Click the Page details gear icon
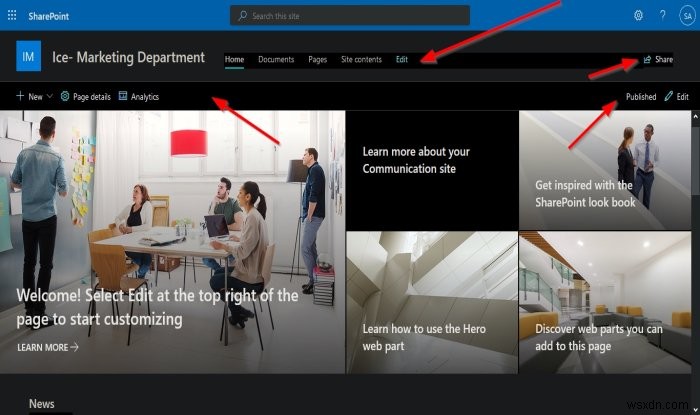 click(x=65, y=96)
